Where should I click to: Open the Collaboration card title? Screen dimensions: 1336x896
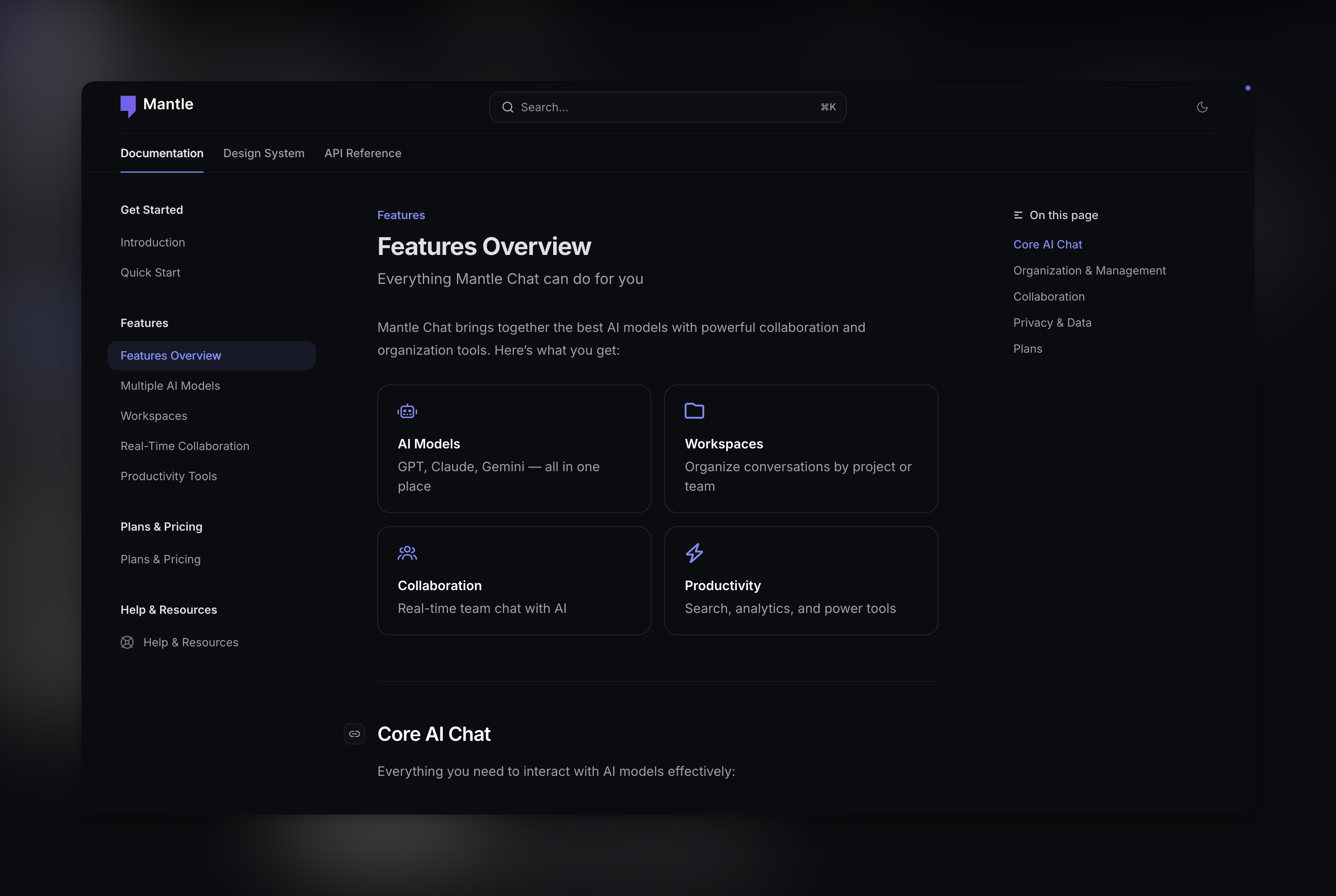(440, 586)
